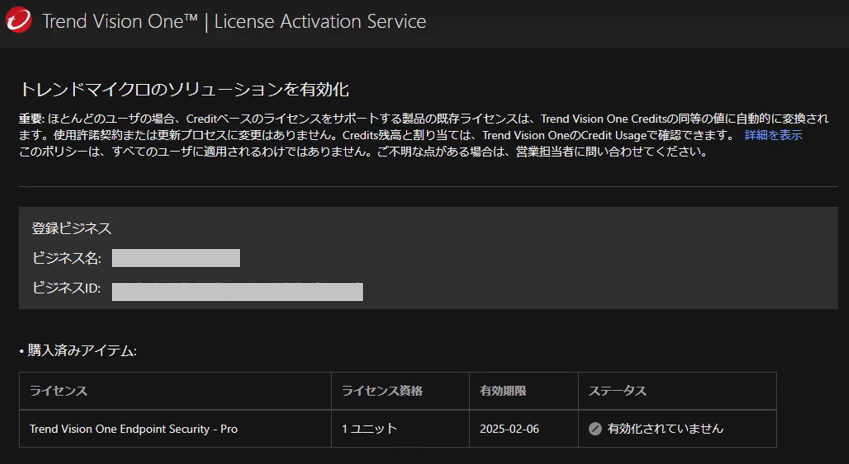The width and height of the screenshot is (849, 464).
Task: Open the 詳細を表示 link
Action: 773,135
